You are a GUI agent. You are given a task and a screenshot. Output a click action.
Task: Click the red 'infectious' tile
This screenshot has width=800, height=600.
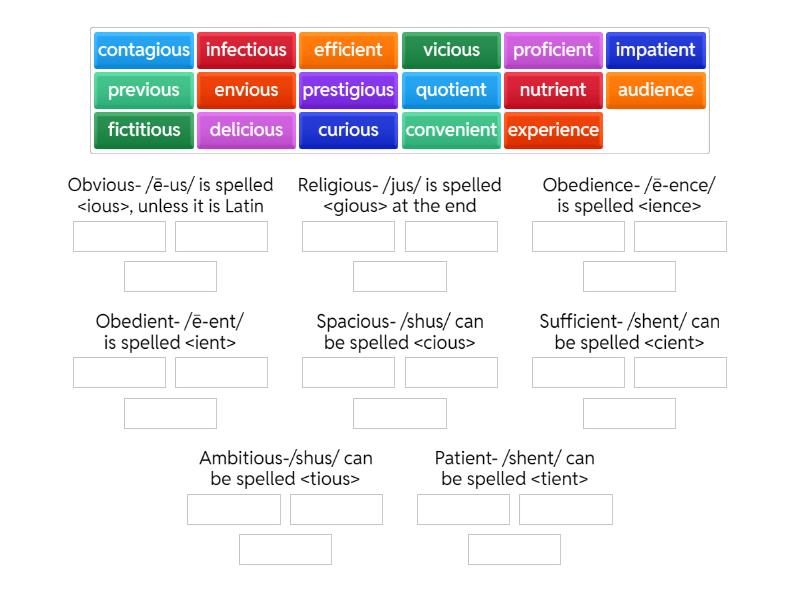tap(246, 50)
